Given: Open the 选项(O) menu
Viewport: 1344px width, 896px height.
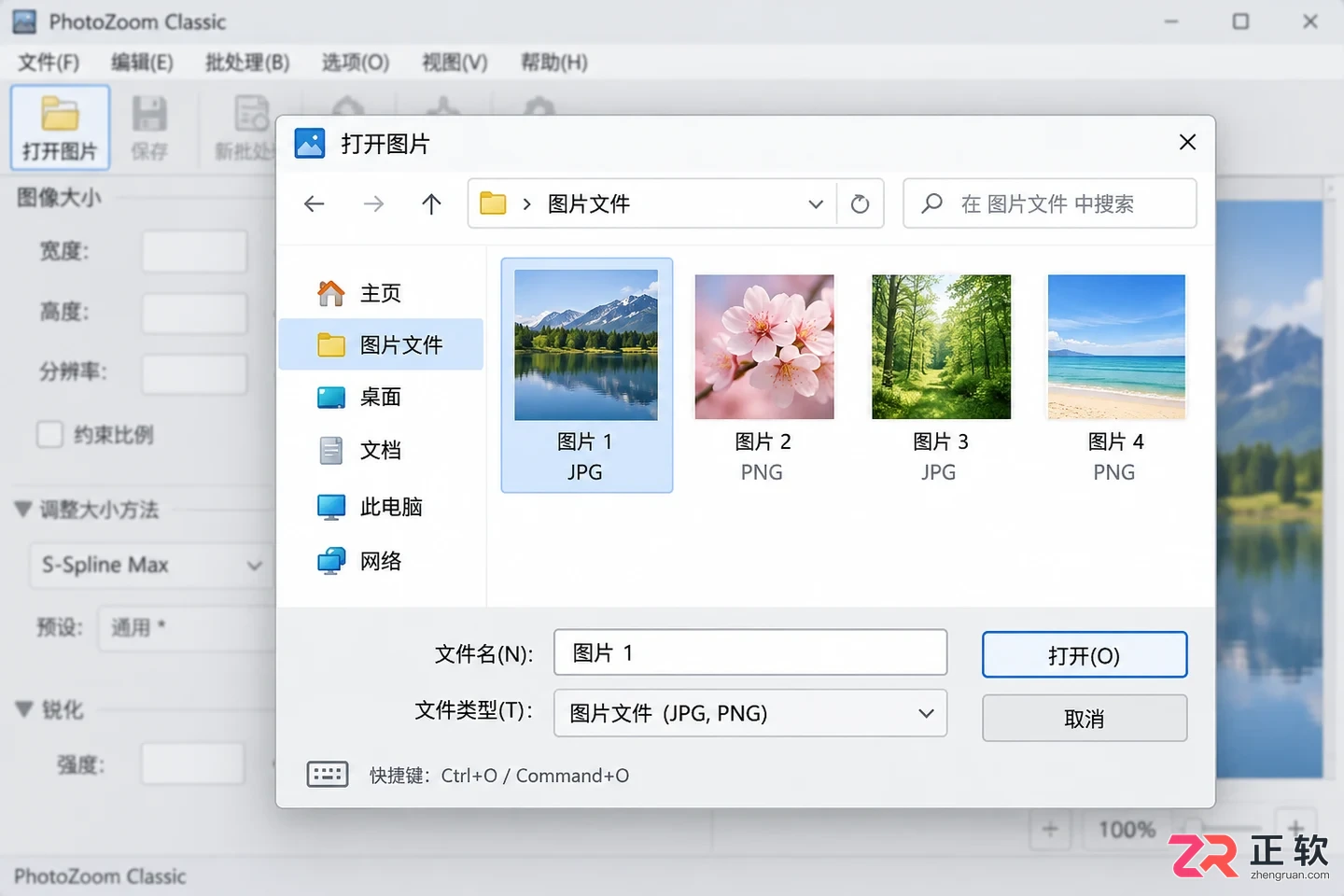Looking at the screenshot, I should [x=356, y=63].
